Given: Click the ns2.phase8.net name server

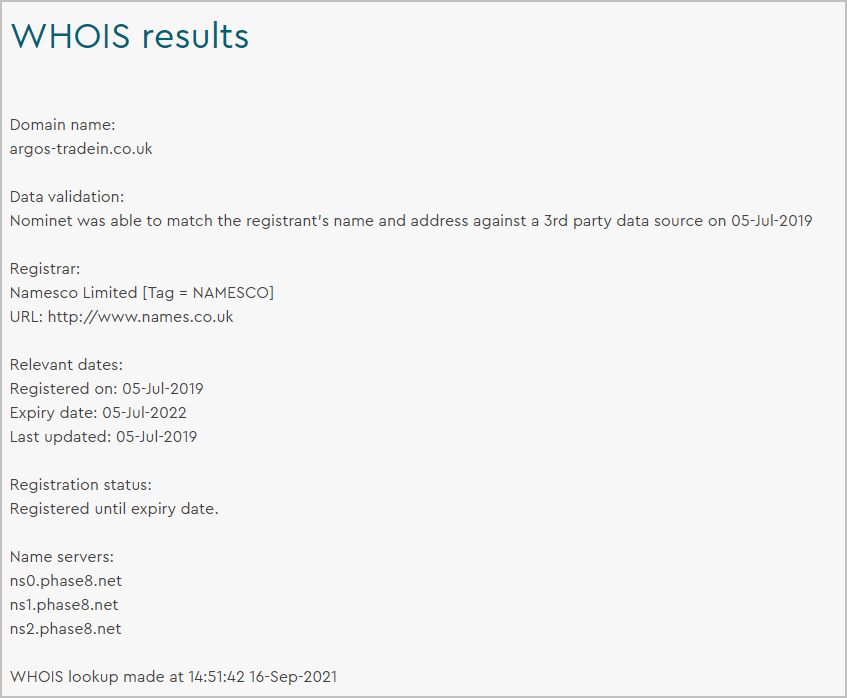Looking at the screenshot, I should tap(66, 629).
